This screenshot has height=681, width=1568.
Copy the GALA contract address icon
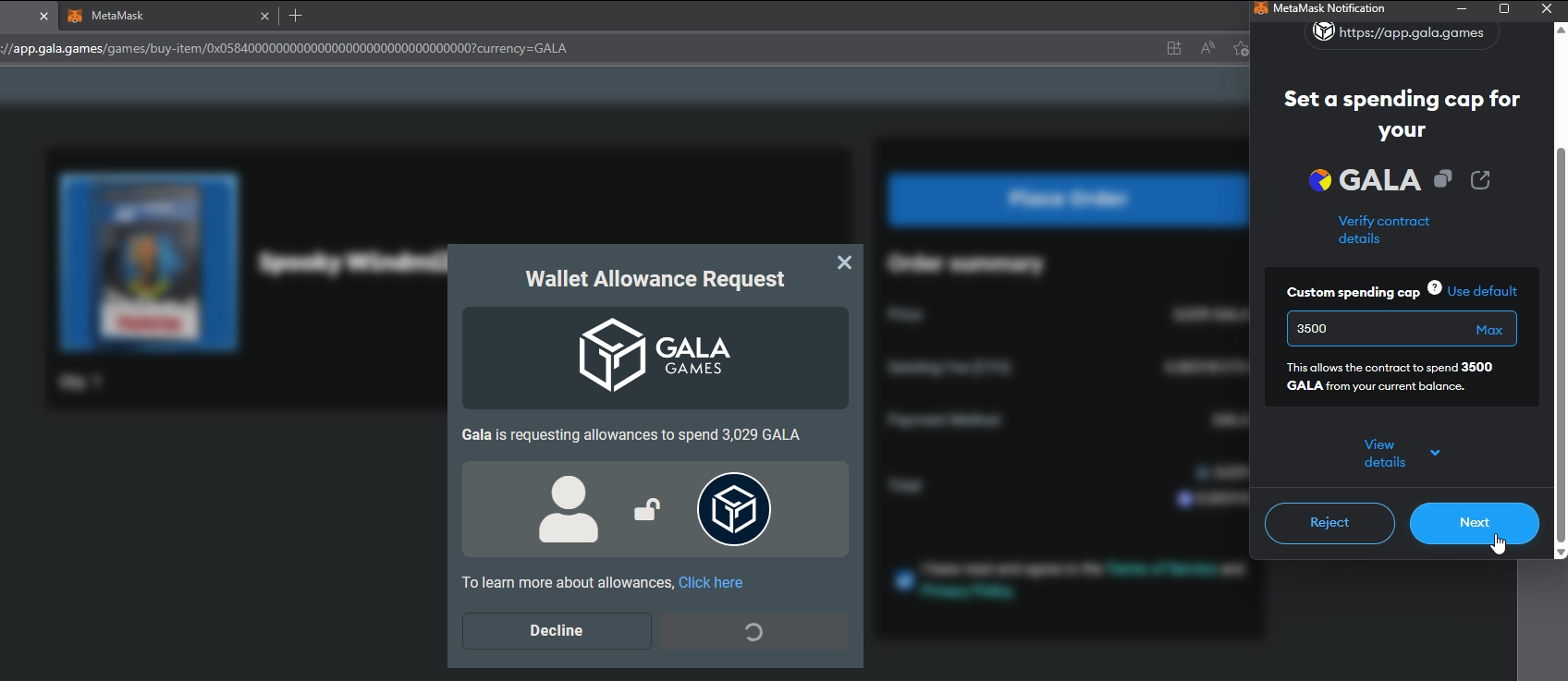(1442, 179)
